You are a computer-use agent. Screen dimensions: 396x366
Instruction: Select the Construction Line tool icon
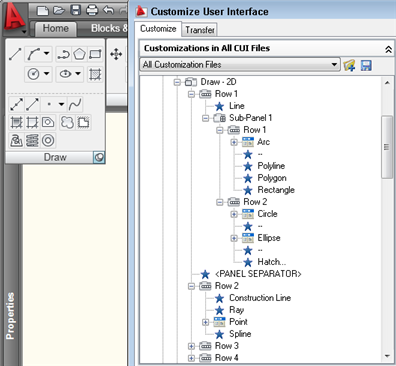(16, 105)
